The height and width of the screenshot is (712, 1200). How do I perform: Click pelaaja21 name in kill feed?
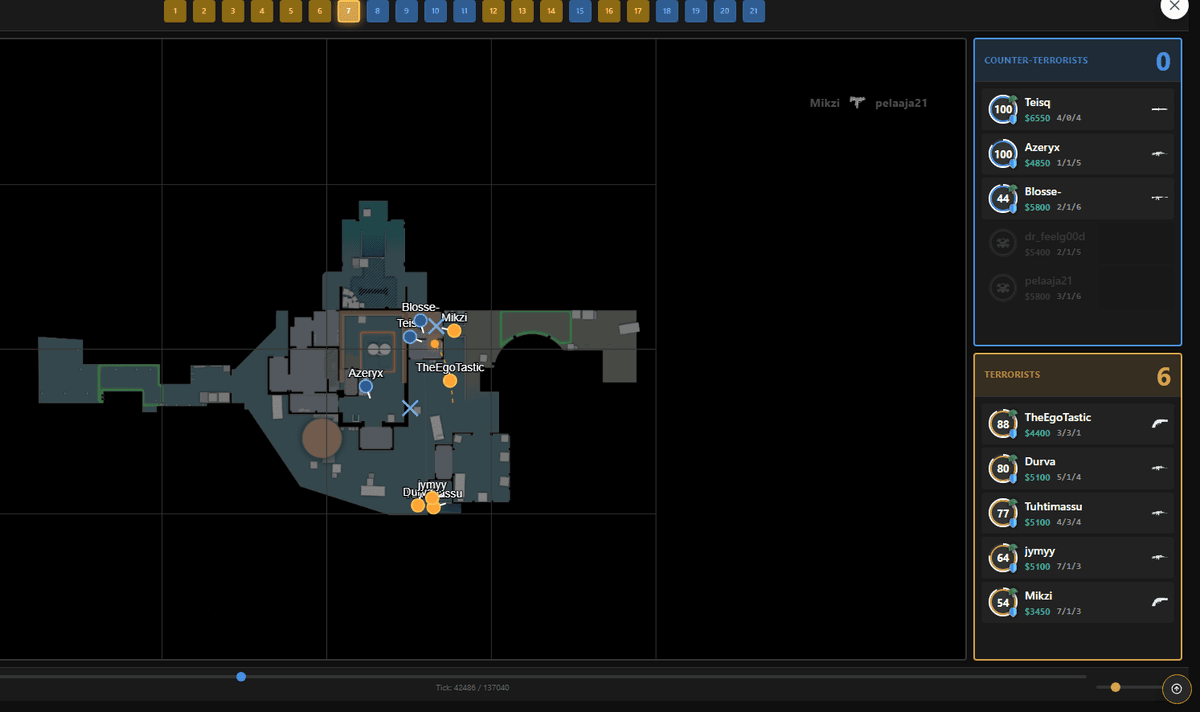pos(901,102)
